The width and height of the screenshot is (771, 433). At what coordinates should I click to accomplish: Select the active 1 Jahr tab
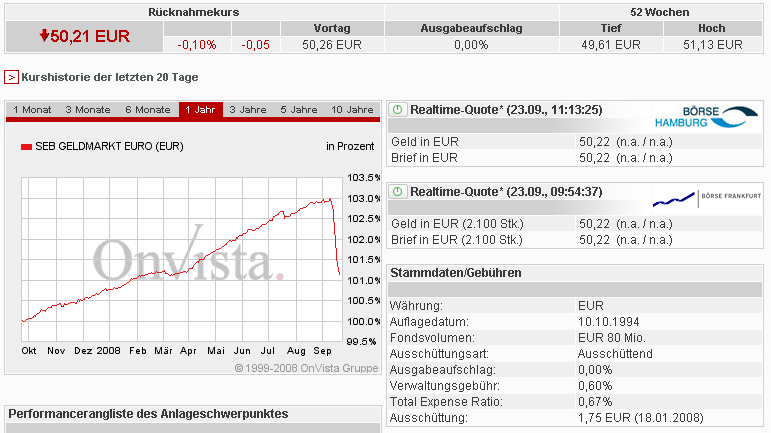tap(201, 109)
